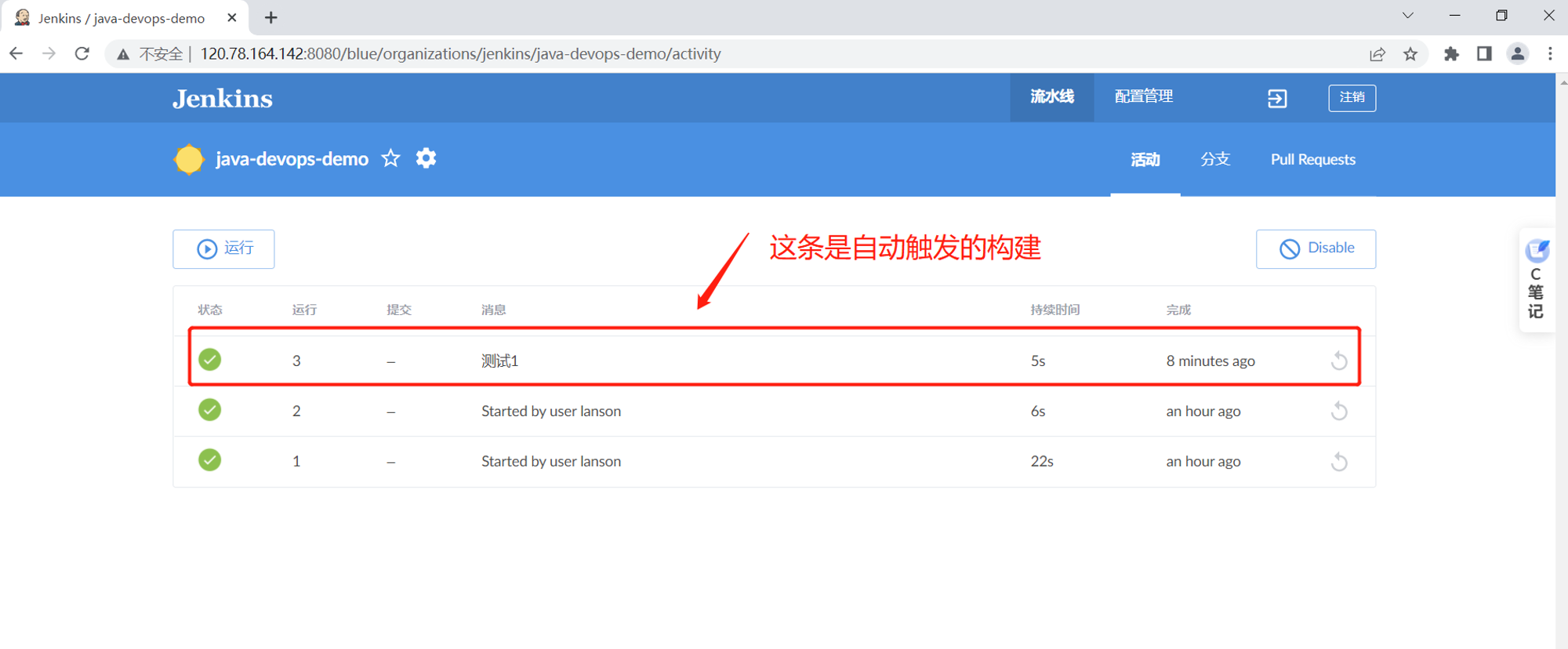Click scrollbar up arrow
Screen dimensions: 1568x649
pyautogui.click(x=1563, y=81)
